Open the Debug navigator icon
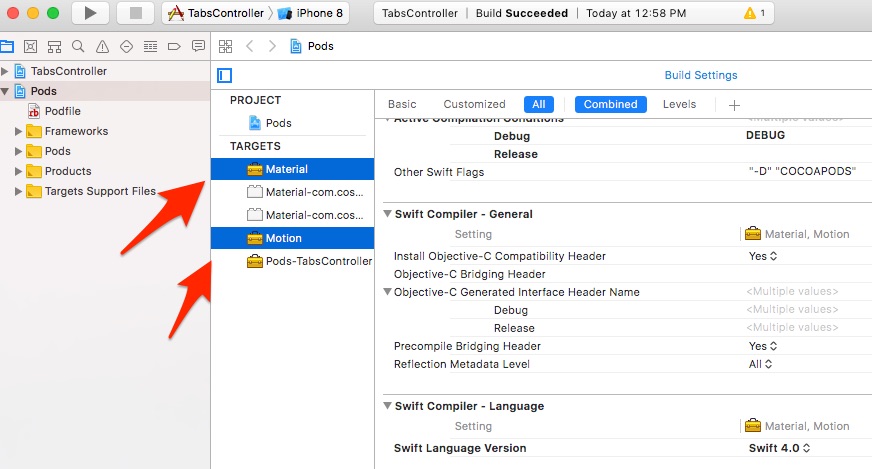The height and width of the screenshot is (469, 872). 150,46
